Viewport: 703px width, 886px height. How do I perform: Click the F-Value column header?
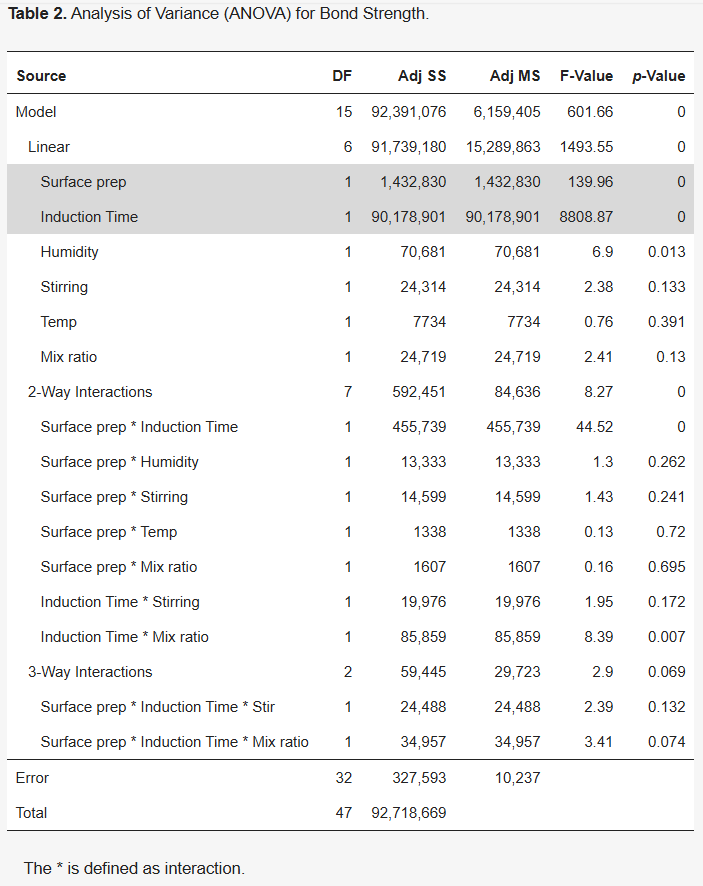coord(587,76)
